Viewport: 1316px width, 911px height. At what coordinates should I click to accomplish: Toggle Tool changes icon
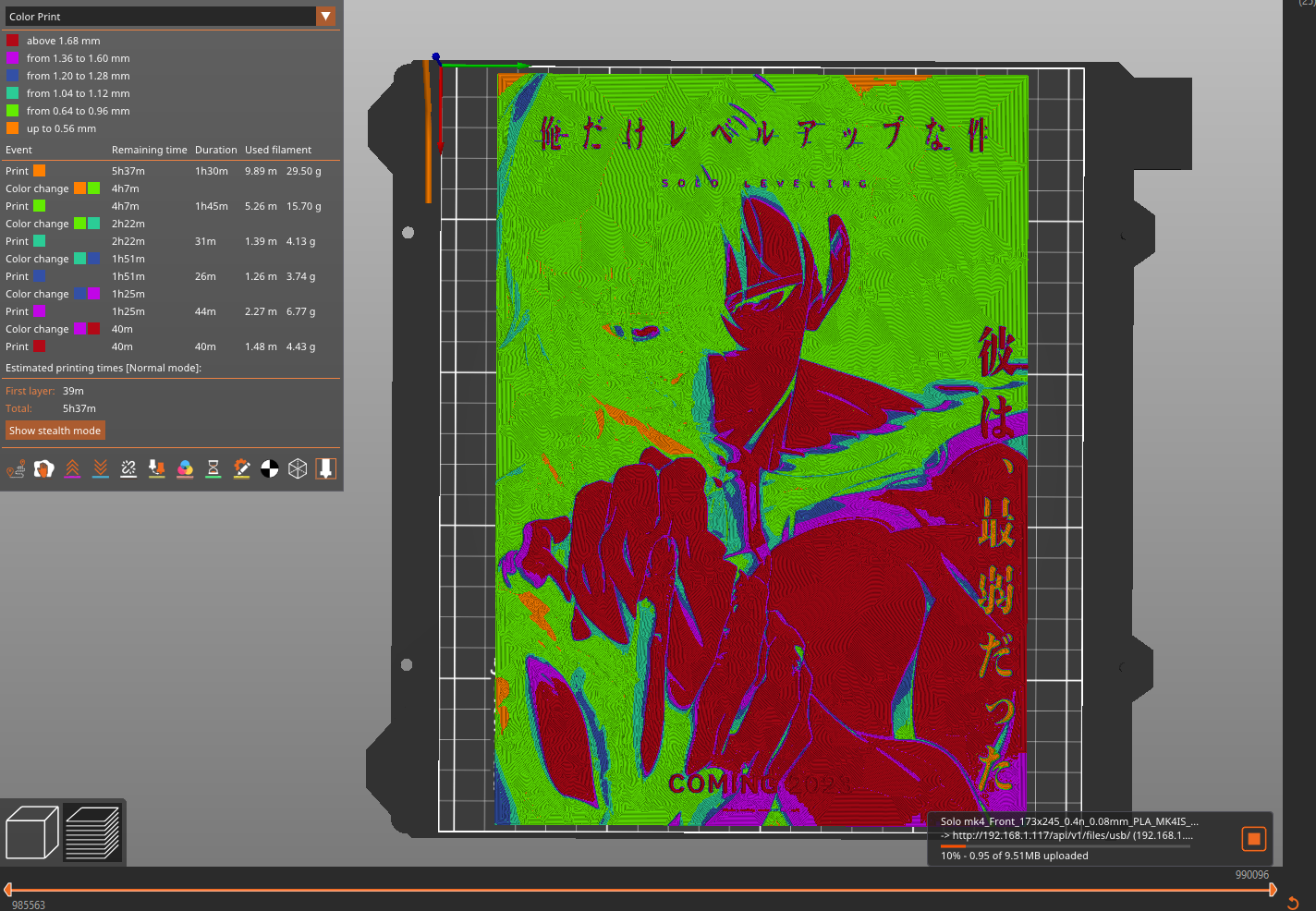[157, 469]
